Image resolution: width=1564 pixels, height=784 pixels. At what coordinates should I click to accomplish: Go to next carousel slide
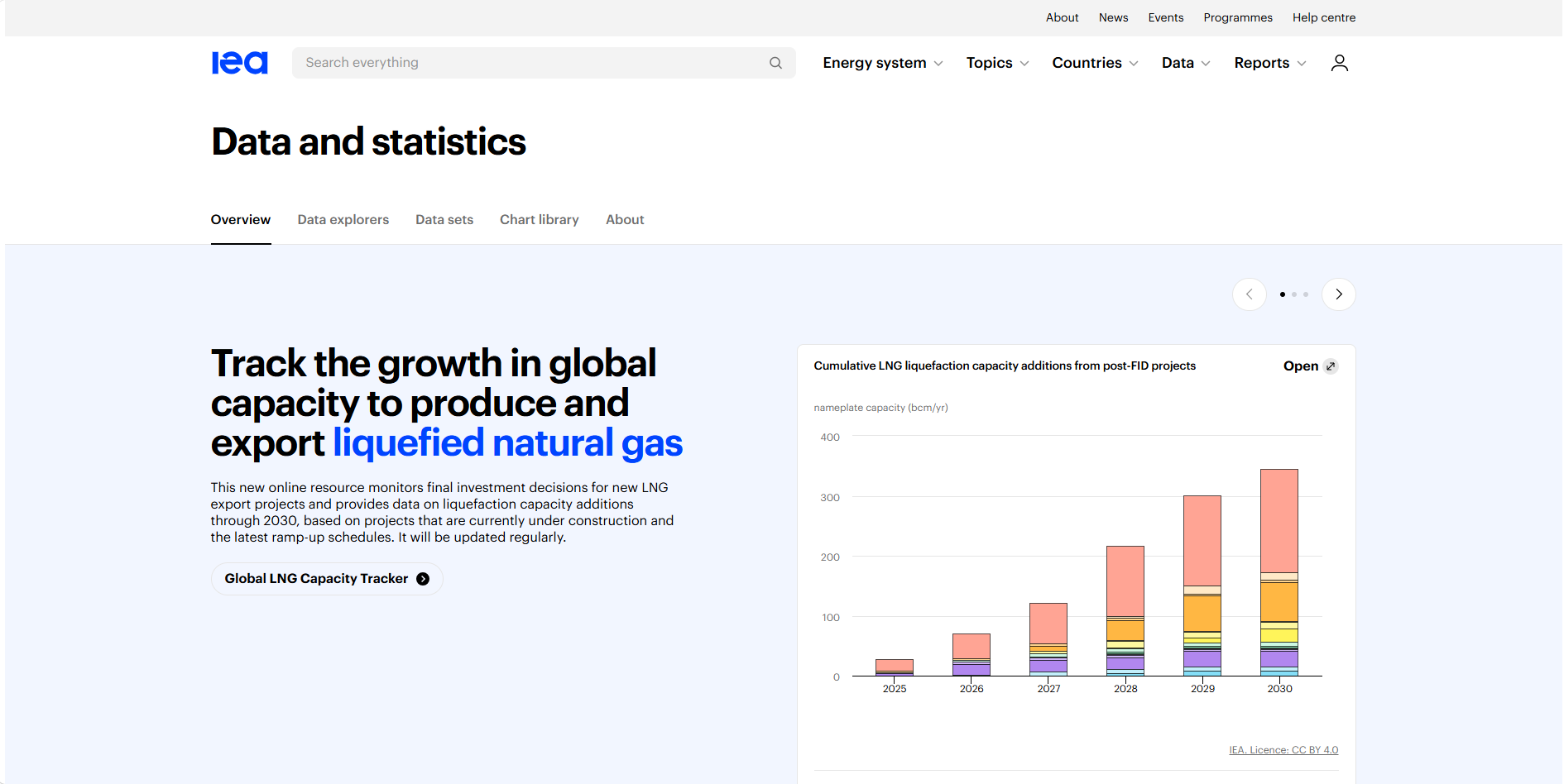tap(1339, 294)
